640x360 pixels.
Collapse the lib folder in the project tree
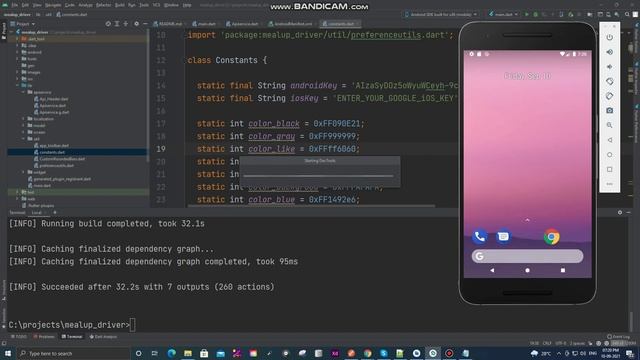(x=18, y=85)
